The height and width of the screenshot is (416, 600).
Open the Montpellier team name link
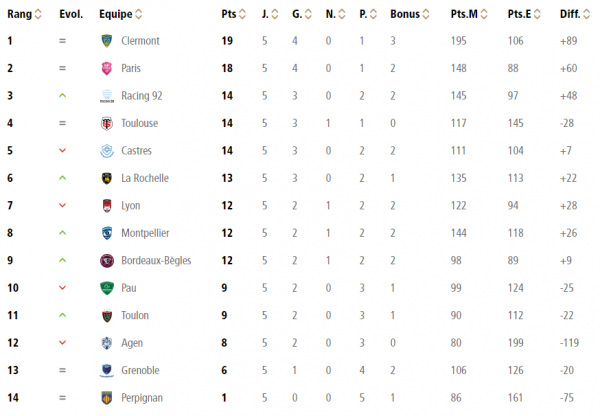[x=145, y=233]
